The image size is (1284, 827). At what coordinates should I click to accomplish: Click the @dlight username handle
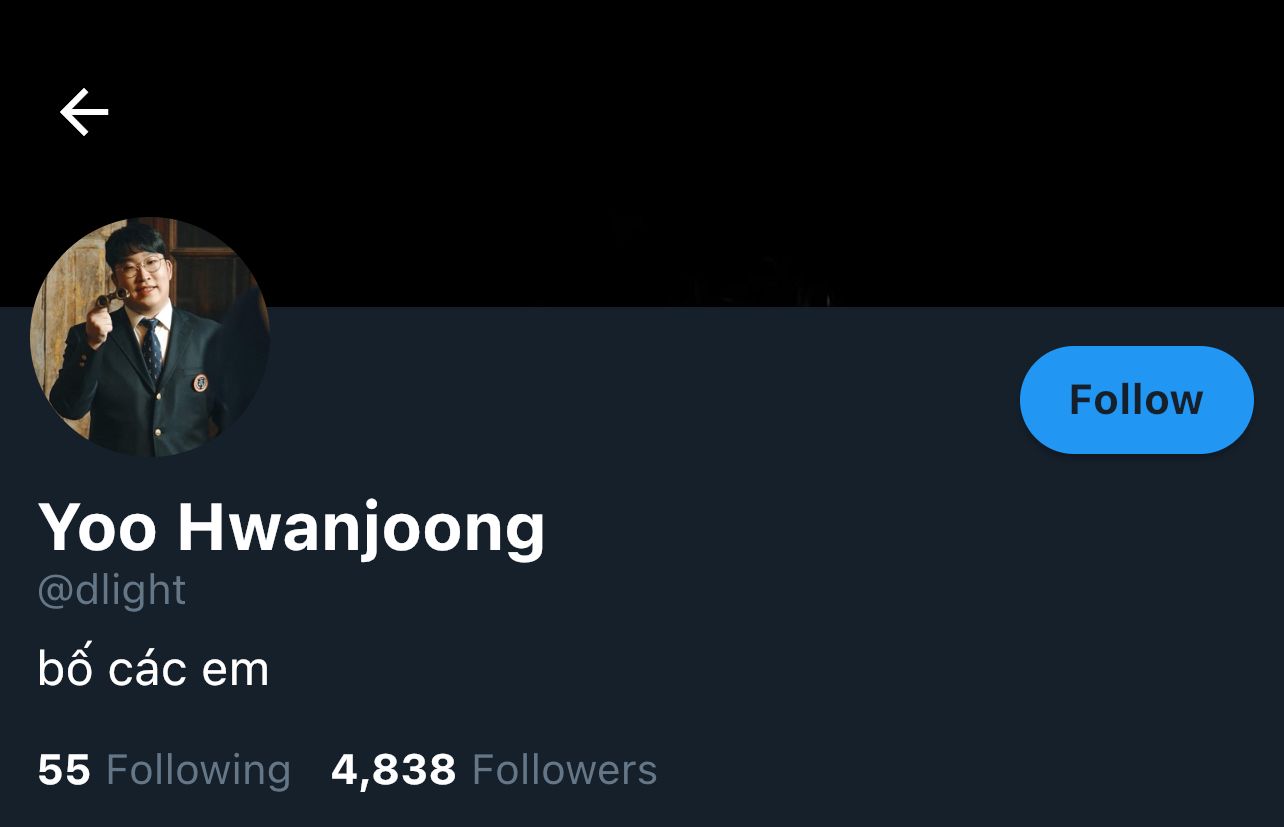click(112, 590)
